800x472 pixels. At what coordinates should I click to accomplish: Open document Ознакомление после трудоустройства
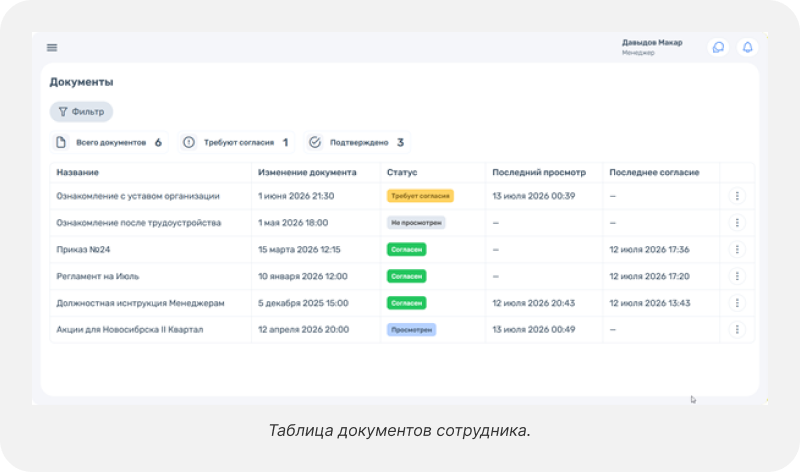pos(138,223)
